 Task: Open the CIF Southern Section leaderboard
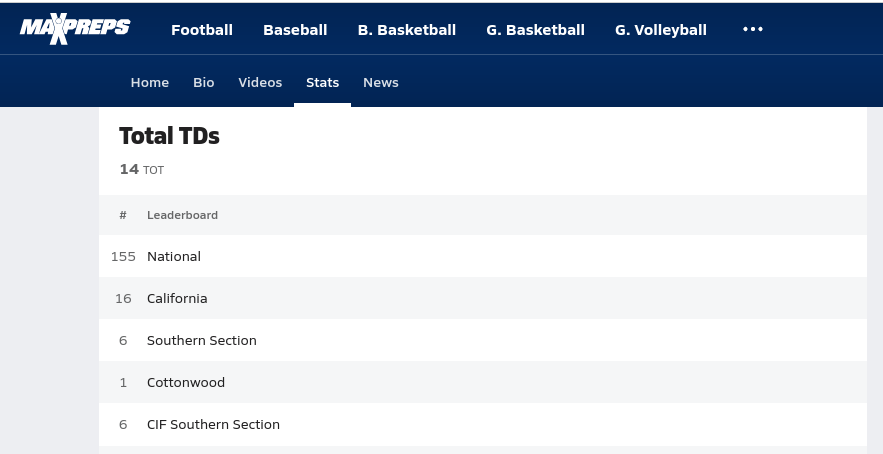(213, 425)
